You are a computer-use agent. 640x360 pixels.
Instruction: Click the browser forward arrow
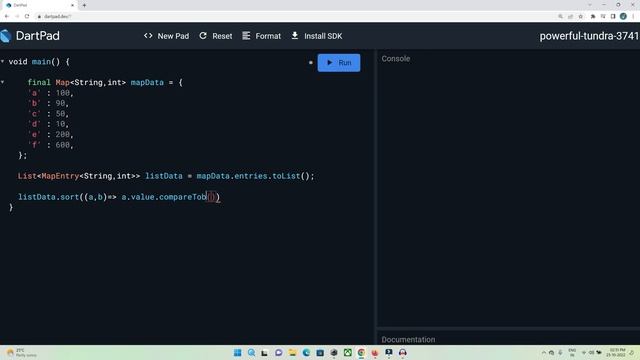(x=17, y=16)
